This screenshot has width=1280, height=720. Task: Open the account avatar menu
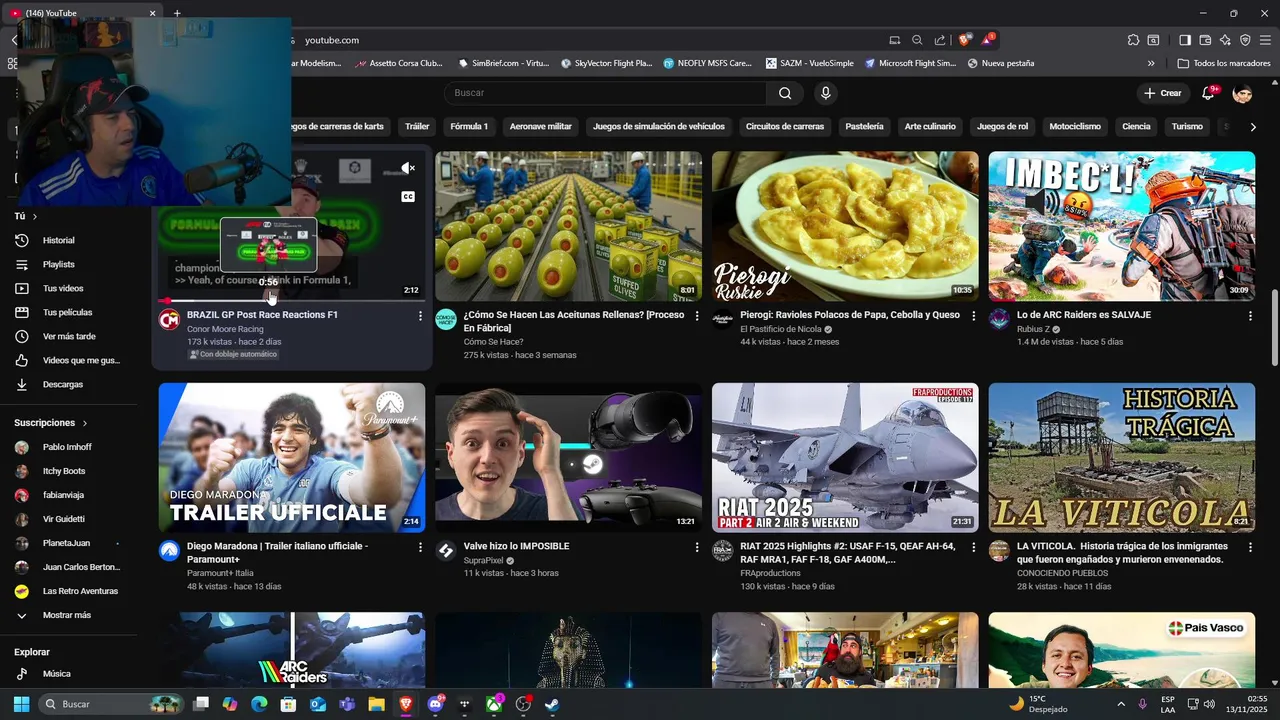point(1242,93)
